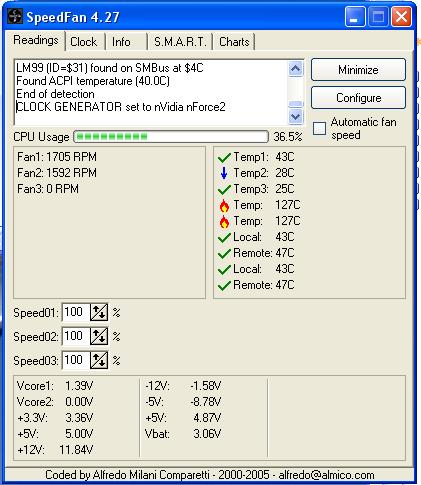421x485 pixels.
Task: Click the '+3.3V: 3.36V' reading
Action: 55,418
